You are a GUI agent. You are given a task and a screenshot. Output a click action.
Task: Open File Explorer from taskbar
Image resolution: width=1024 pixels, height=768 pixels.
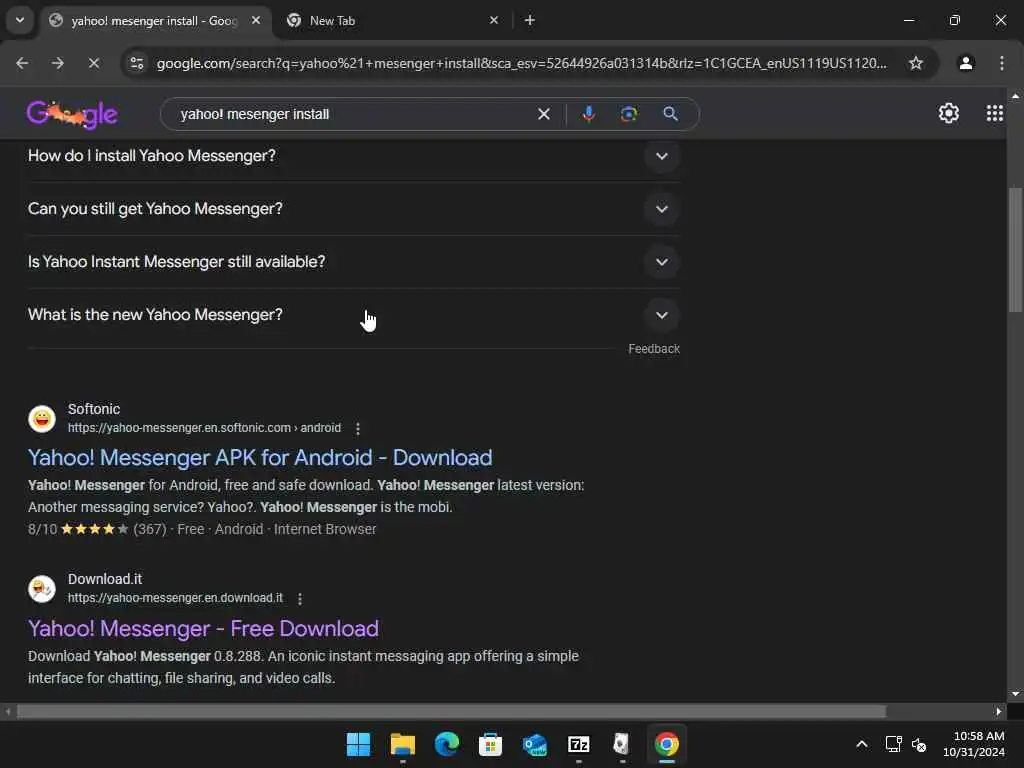click(402, 744)
